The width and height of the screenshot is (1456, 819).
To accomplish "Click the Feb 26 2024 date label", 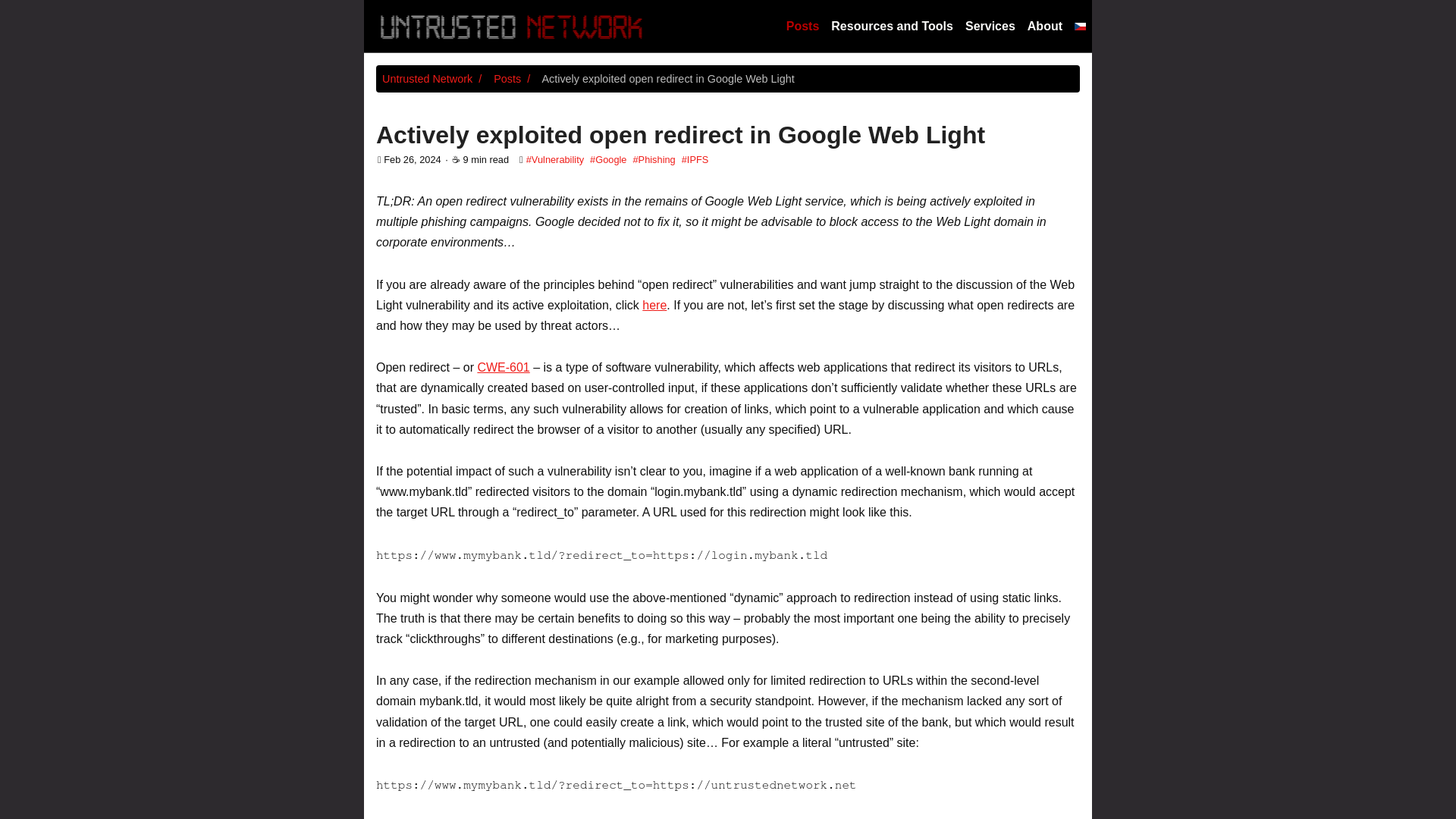I will coord(412,159).
